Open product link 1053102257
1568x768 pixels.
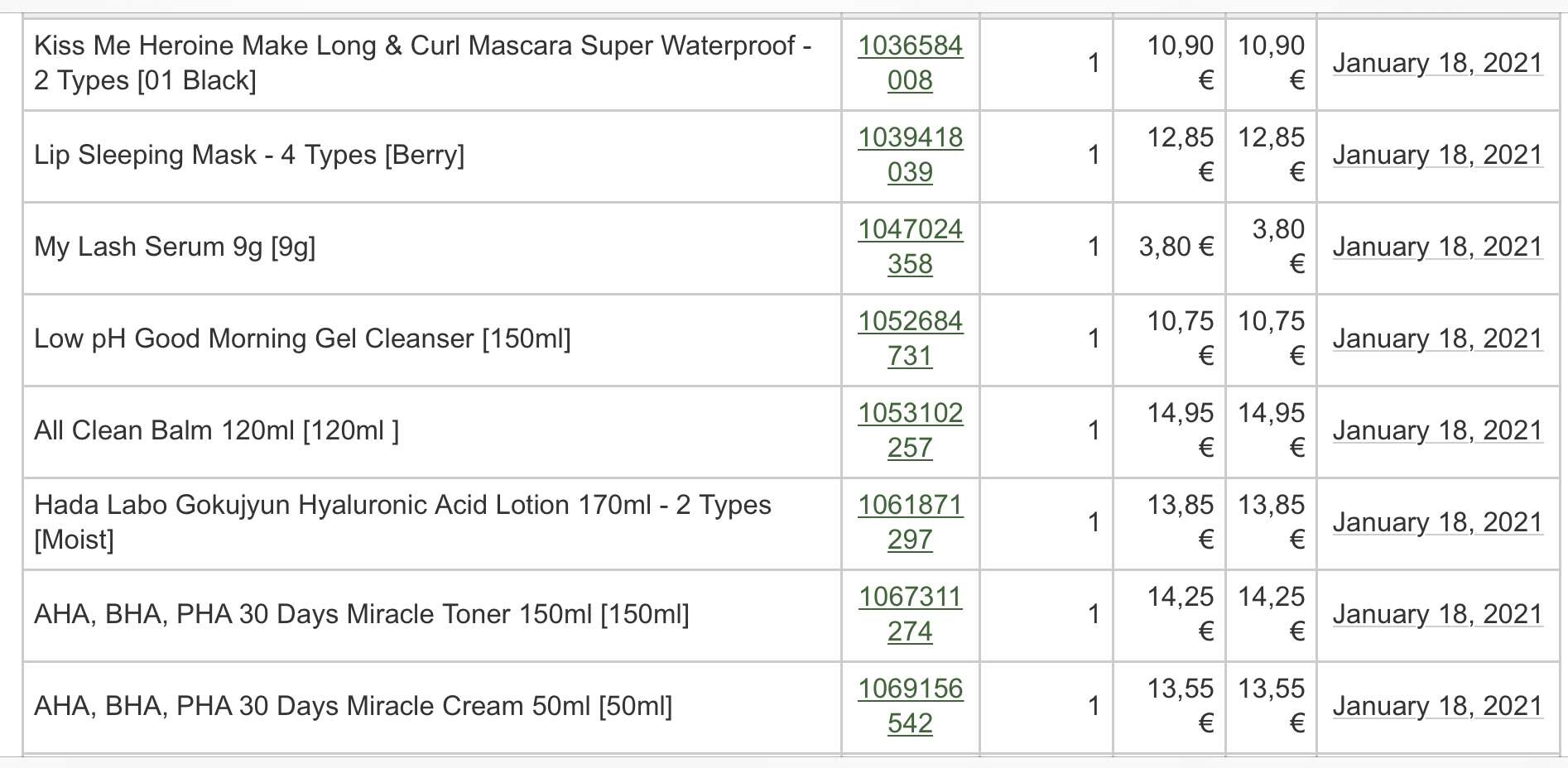click(910, 430)
